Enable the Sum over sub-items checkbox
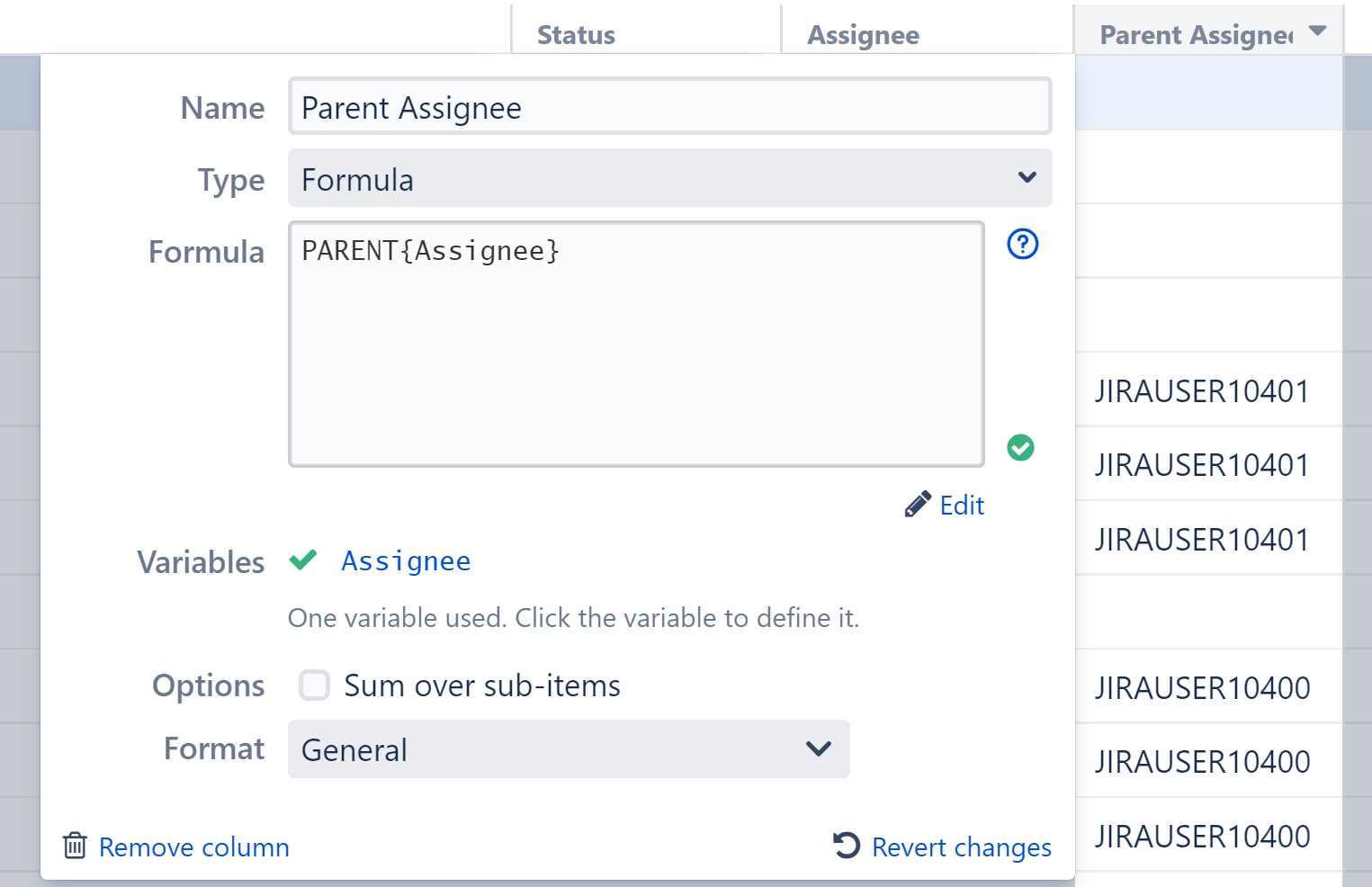Viewport: 1372px width, 887px height. (314, 685)
